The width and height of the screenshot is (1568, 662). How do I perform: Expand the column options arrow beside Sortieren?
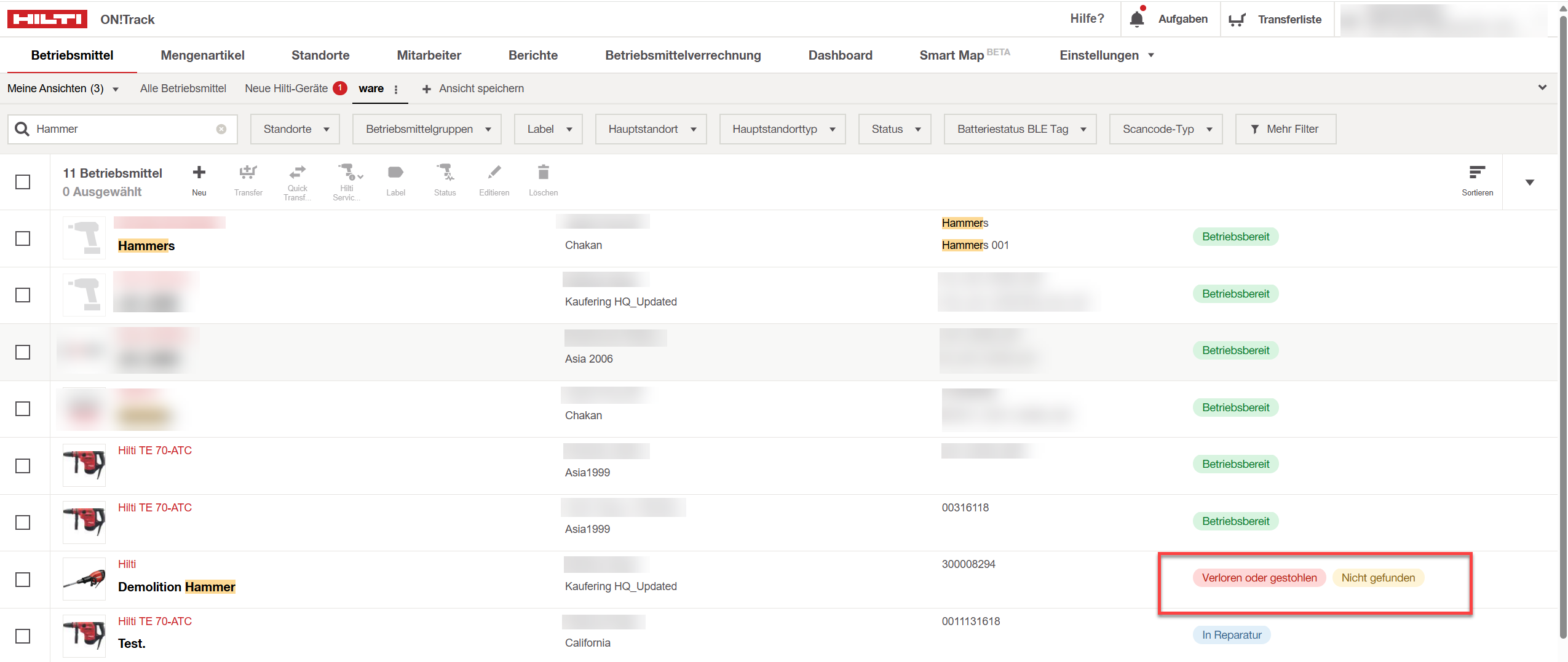click(x=1530, y=183)
